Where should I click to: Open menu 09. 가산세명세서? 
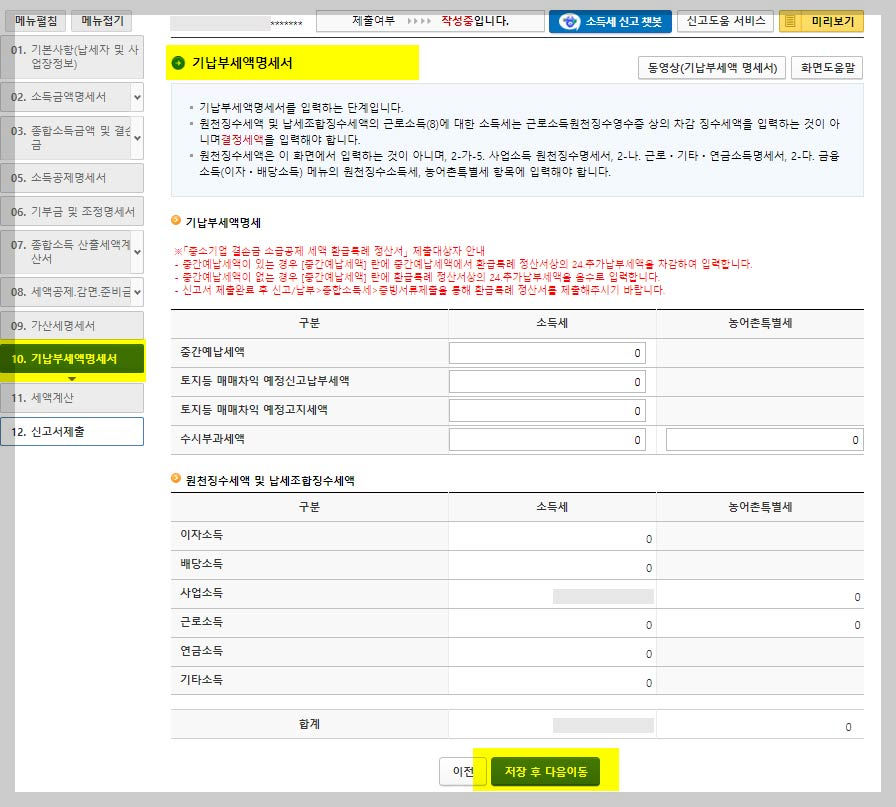[x=73, y=326]
